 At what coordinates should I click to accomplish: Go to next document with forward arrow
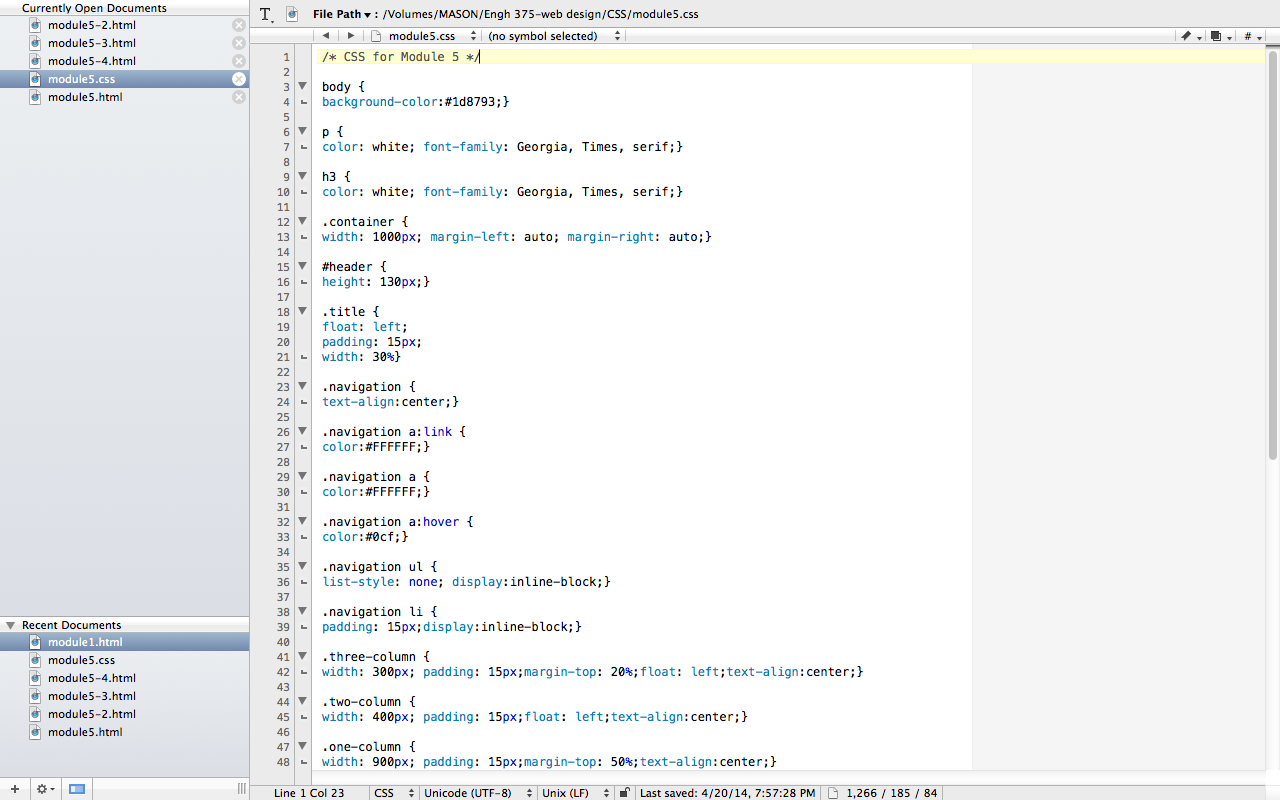click(350, 36)
